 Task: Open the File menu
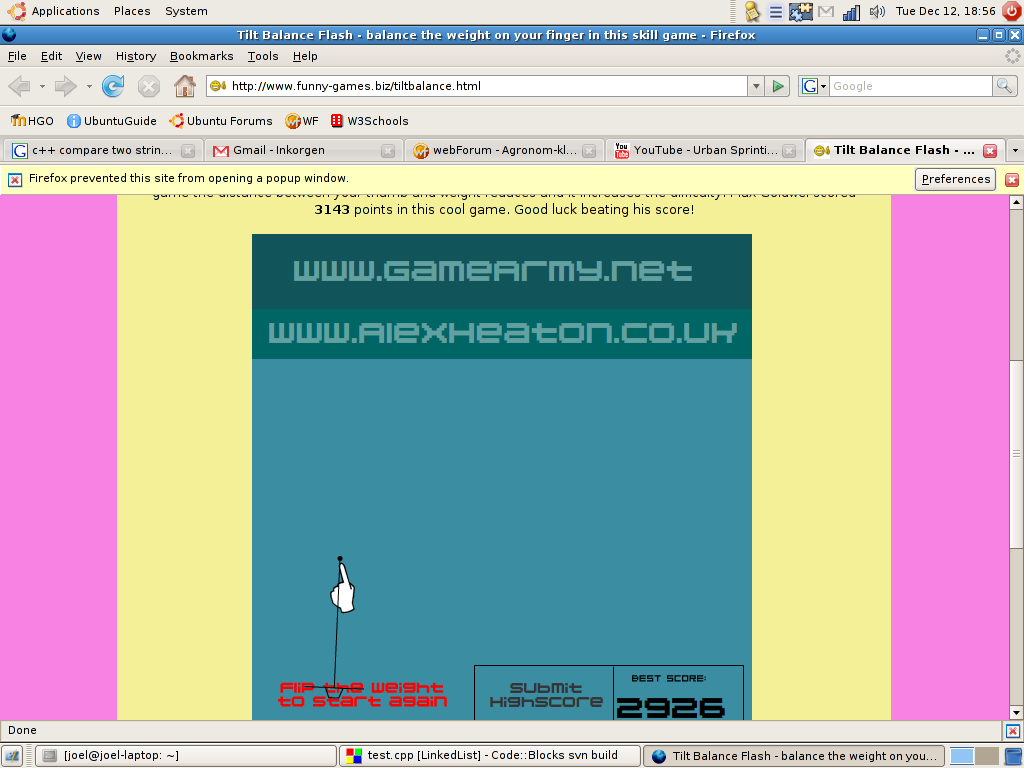[x=17, y=56]
